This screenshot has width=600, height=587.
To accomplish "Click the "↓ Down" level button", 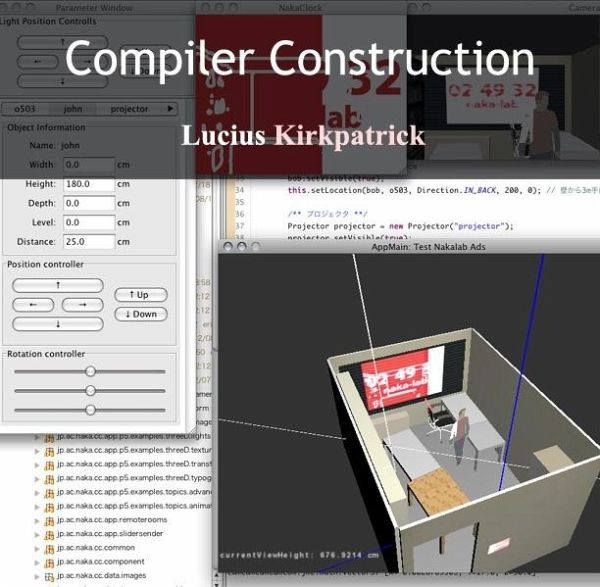I will tap(140, 314).
